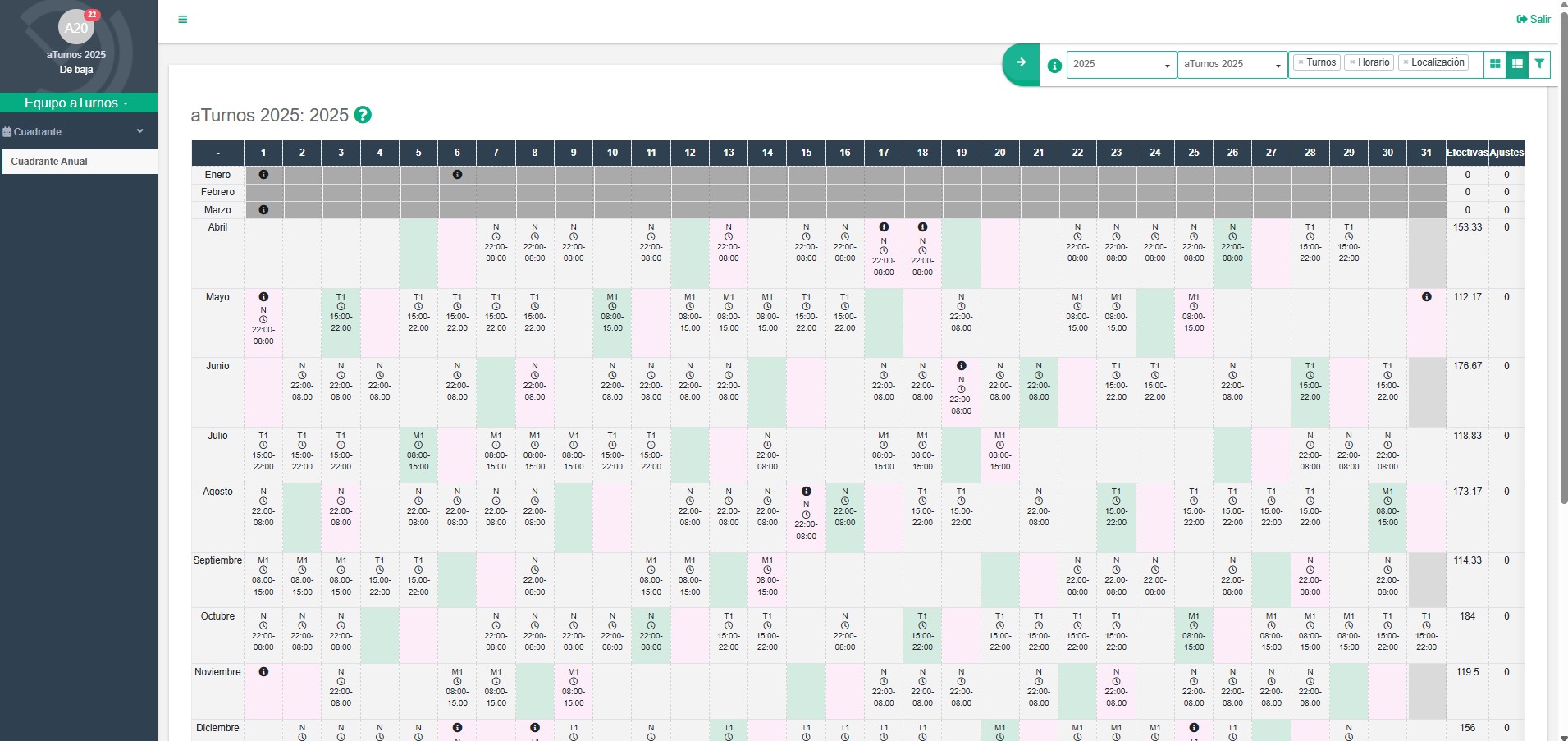Click the hamburger menu icon
Screen dimensions: 1568x741
183,20
